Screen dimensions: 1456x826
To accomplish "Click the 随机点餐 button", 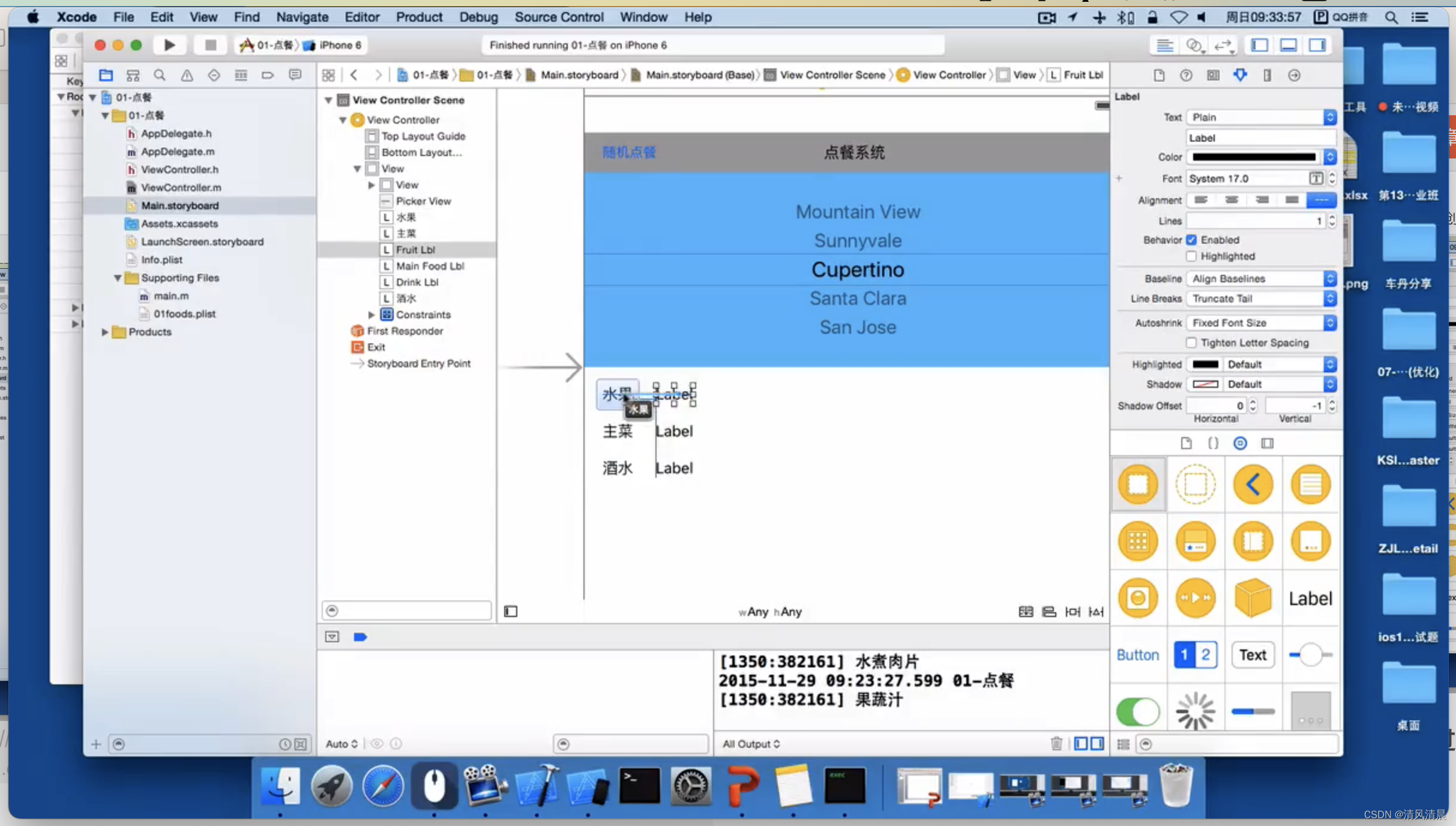I will [628, 152].
